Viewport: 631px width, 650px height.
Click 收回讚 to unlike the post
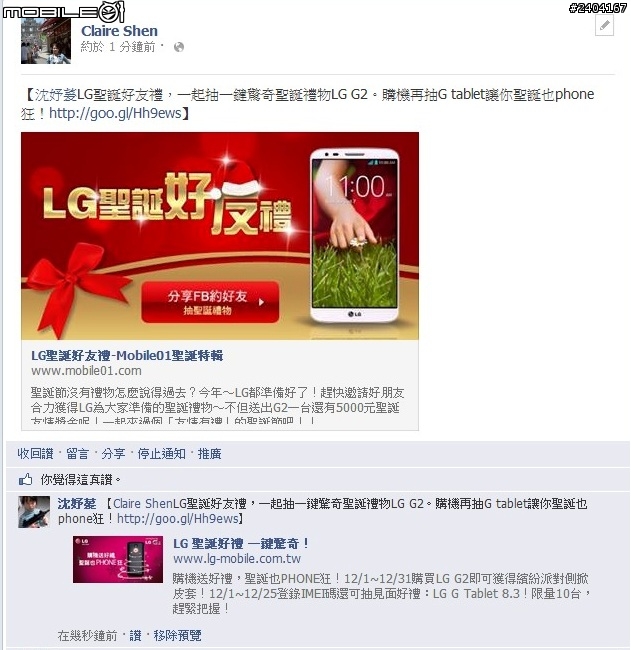35,454
